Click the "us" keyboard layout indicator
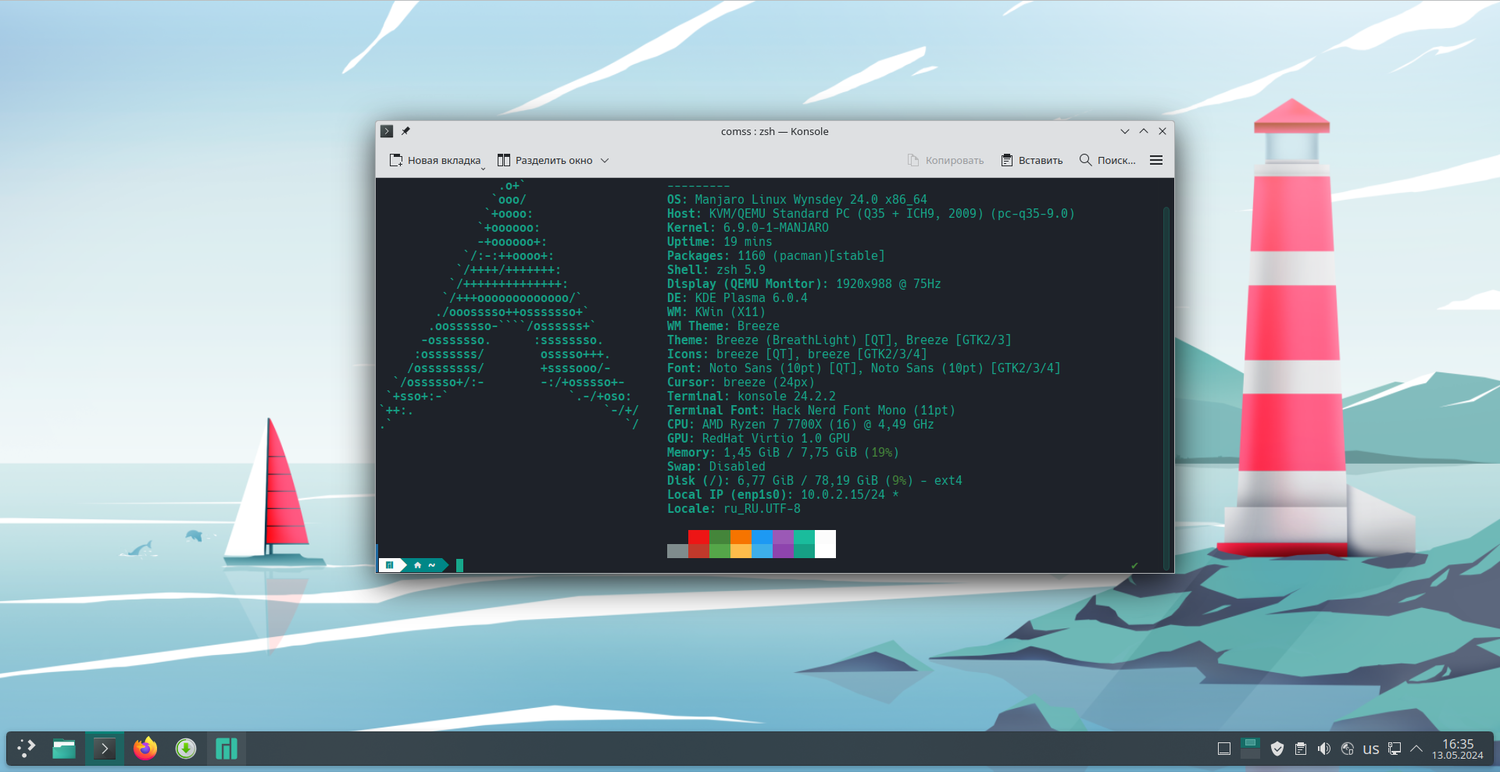This screenshot has width=1500, height=772. pos(1371,748)
